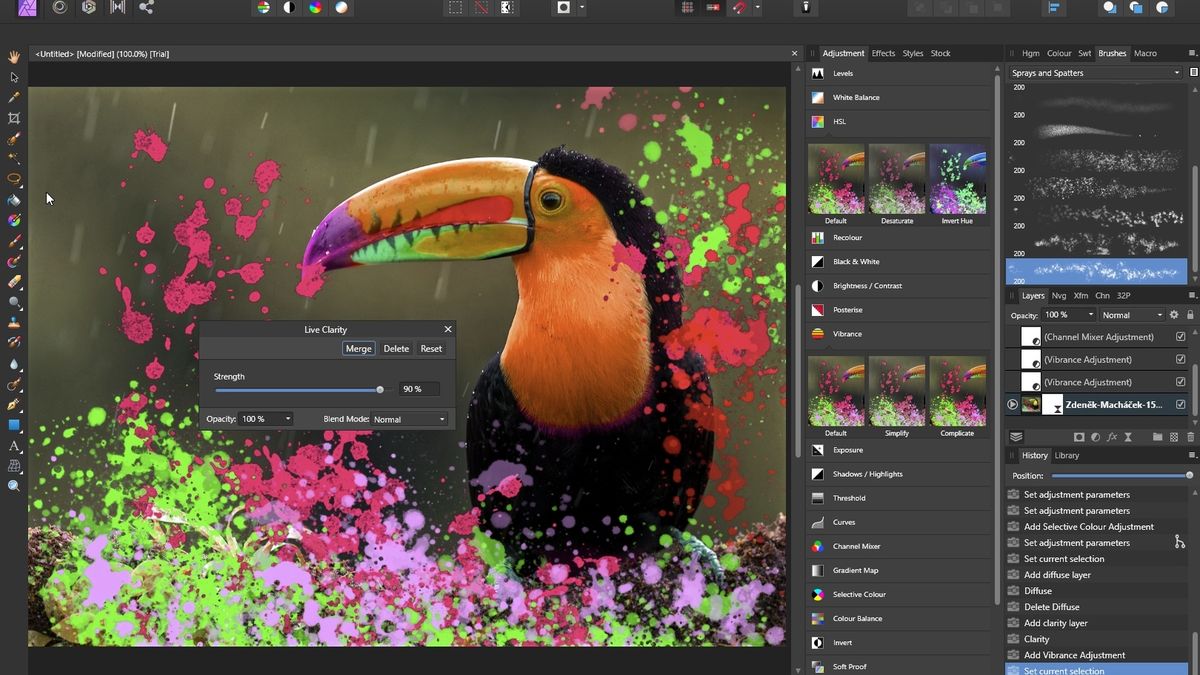
Task: Click Merge in Live Clarity dialog
Action: [359, 349]
